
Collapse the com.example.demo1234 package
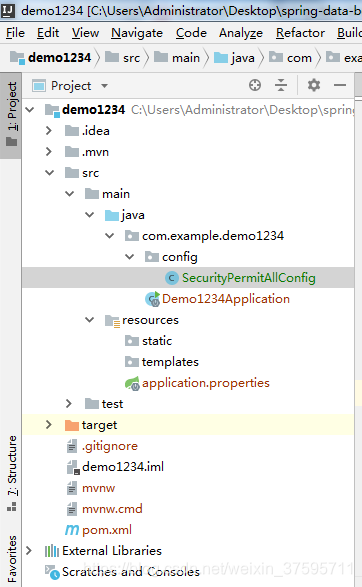pos(109,235)
